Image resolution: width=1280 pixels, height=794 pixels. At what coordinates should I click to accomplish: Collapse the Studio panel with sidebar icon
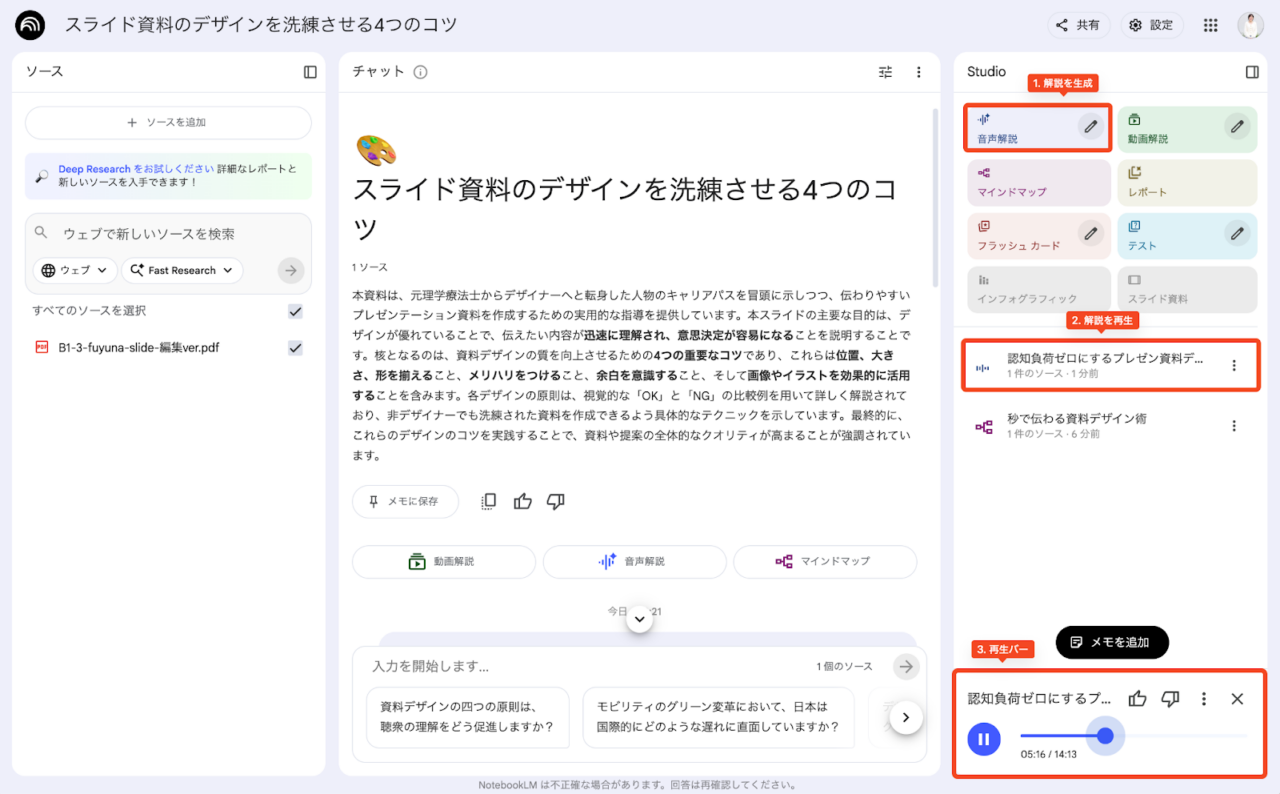tap(1252, 72)
